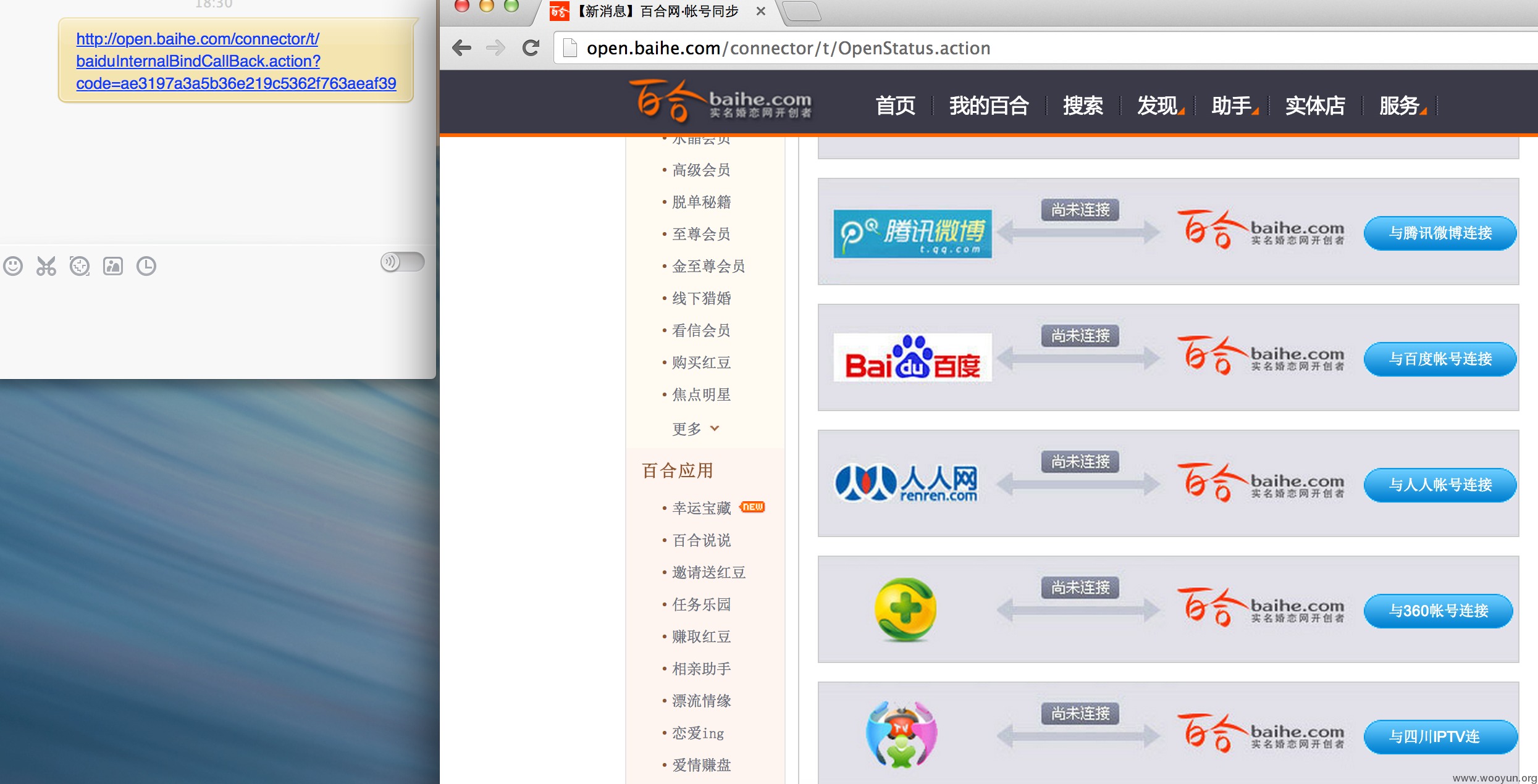Viewport: 1538px width, 784px height.
Task: Open a new browser tab
Action: 802,11
